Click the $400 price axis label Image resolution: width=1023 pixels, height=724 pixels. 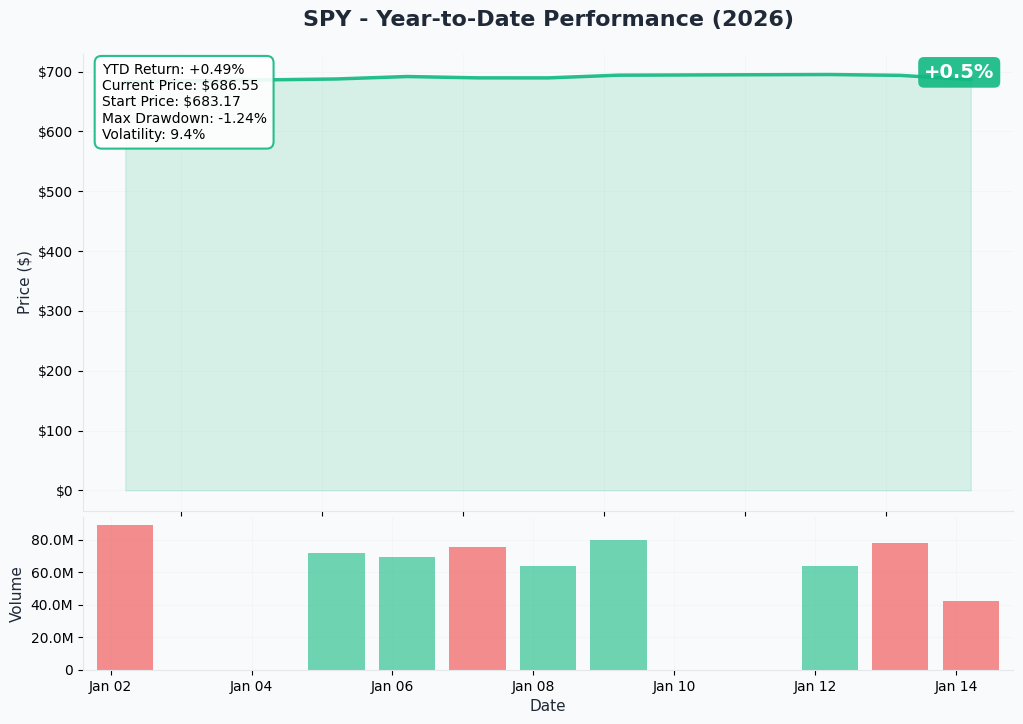pos(55,252)
